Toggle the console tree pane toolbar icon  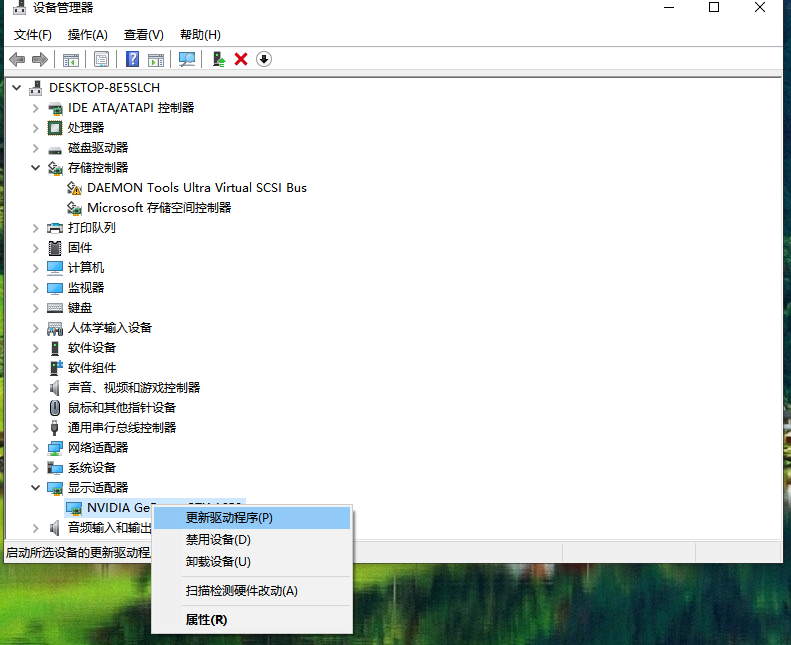click(71, 60)
